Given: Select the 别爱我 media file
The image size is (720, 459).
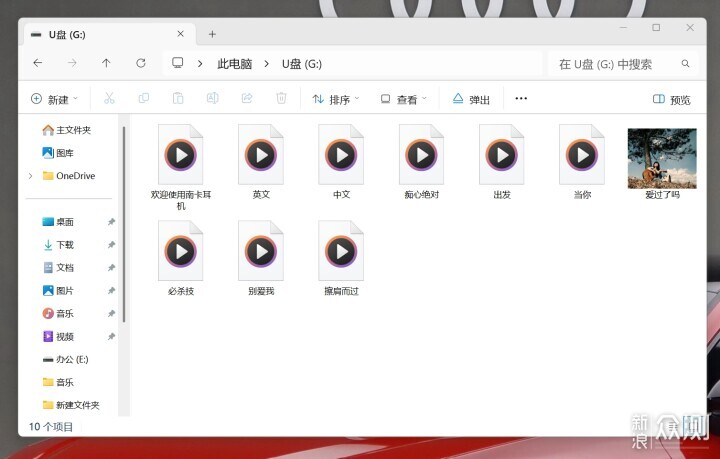Looking at the screenshot, I should pos(261,258).
